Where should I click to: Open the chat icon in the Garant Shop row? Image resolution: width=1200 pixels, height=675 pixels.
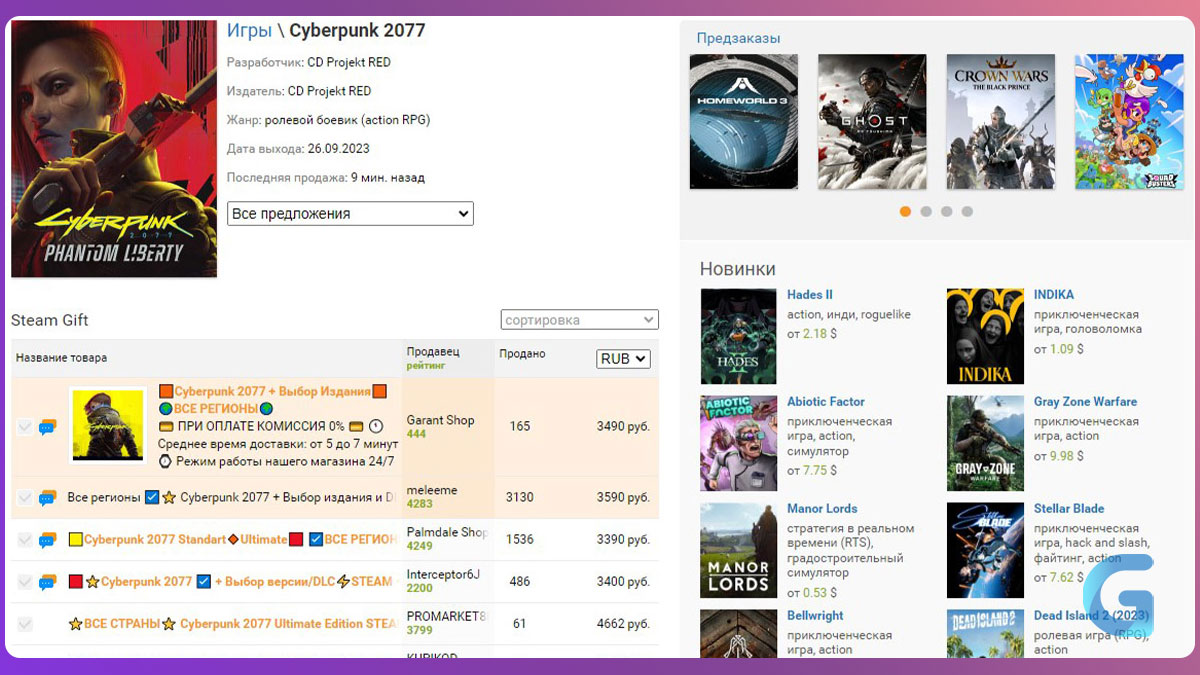(47, 427)
